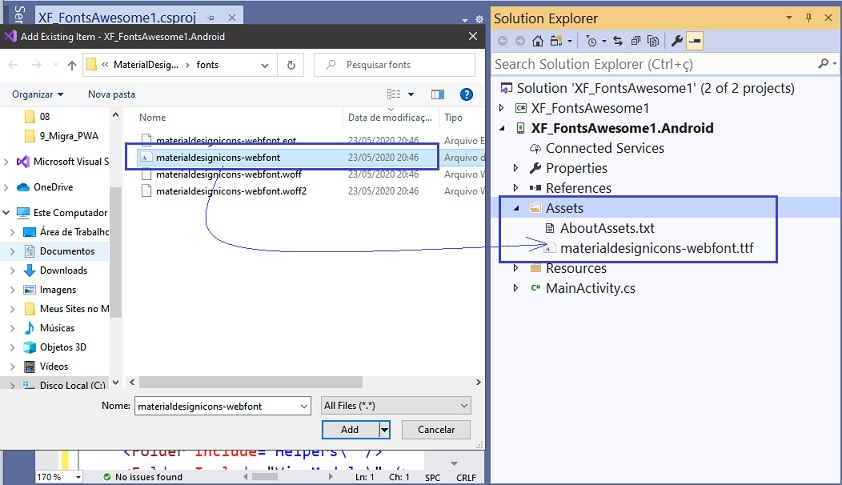Open recent locations dropdown arrow
This screenshot has width=842, height=485.
(55, 65)
